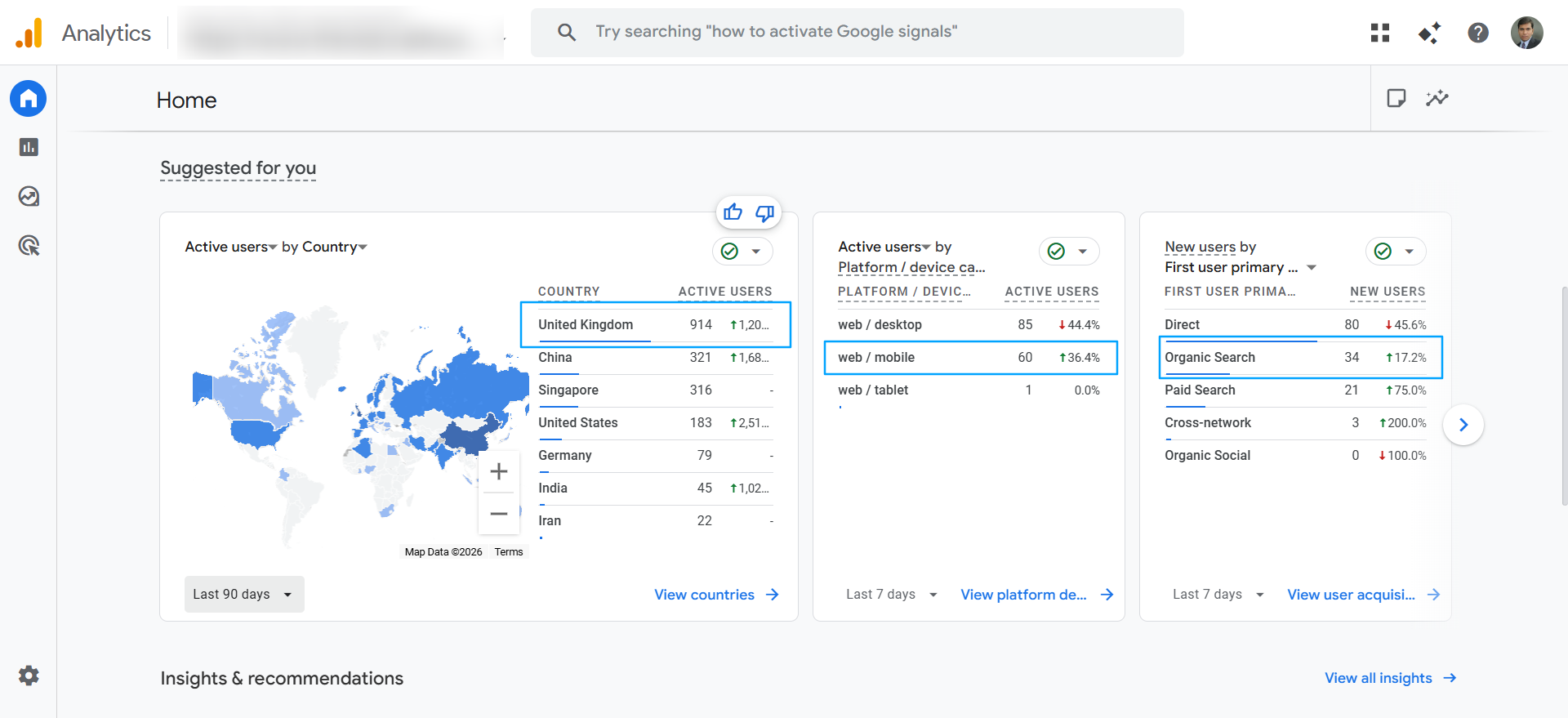Select the Cross-network row
This screenshot has height=718, width=1568.
[x=1295, y=423]
